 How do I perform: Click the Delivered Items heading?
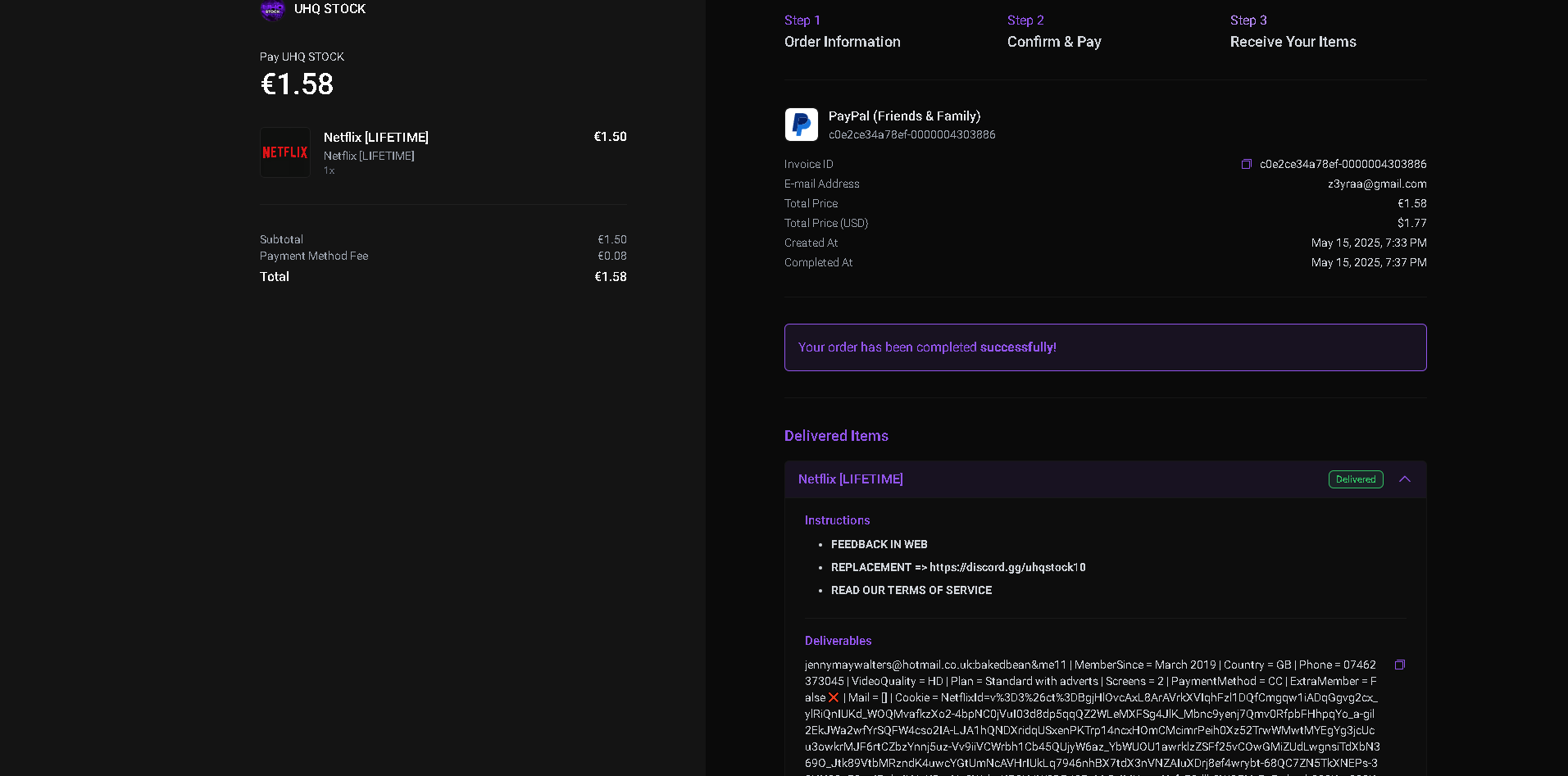(836, 436)
